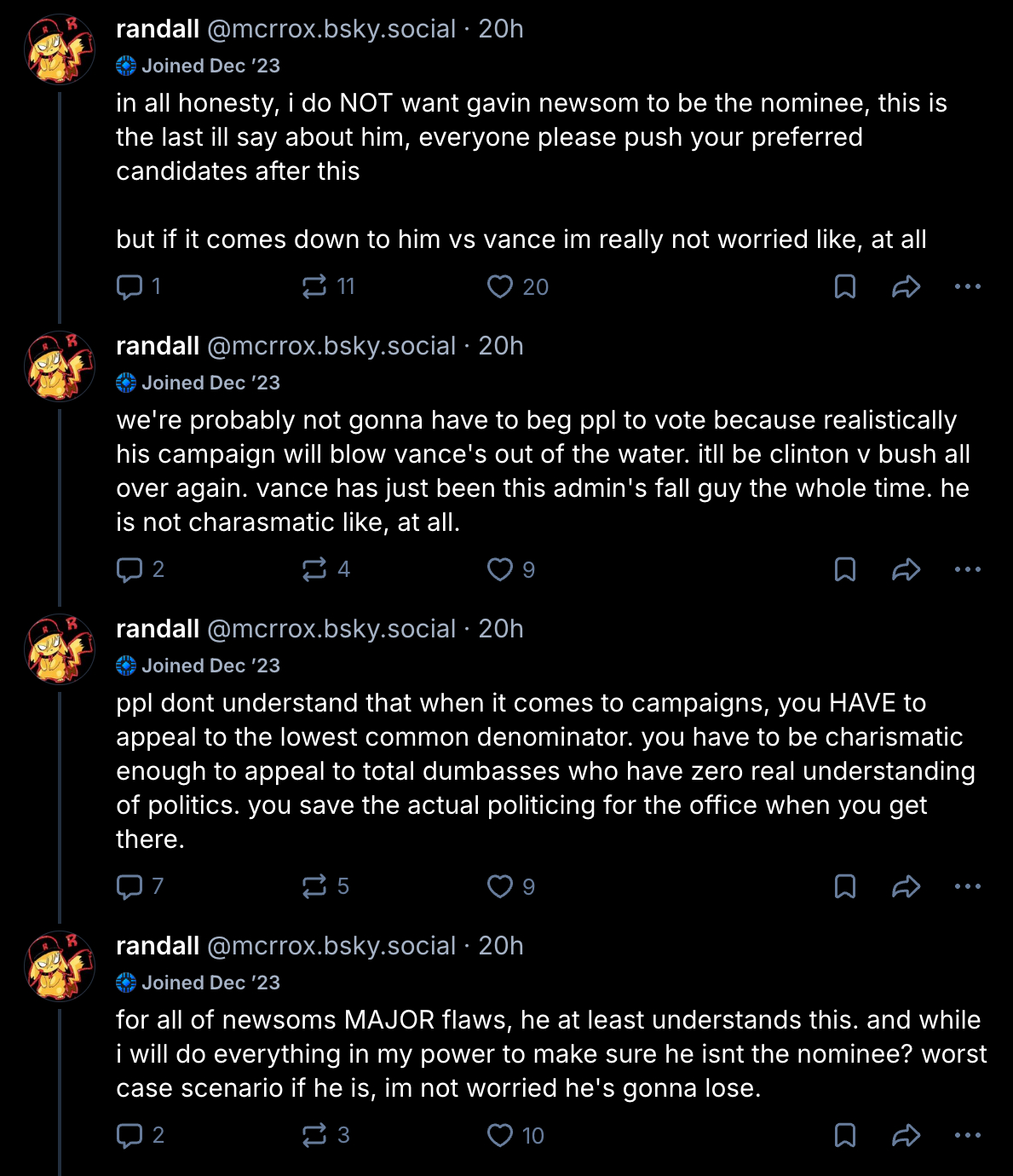Open randall's profile from first post name
1013x1176 pixels.
158,29
